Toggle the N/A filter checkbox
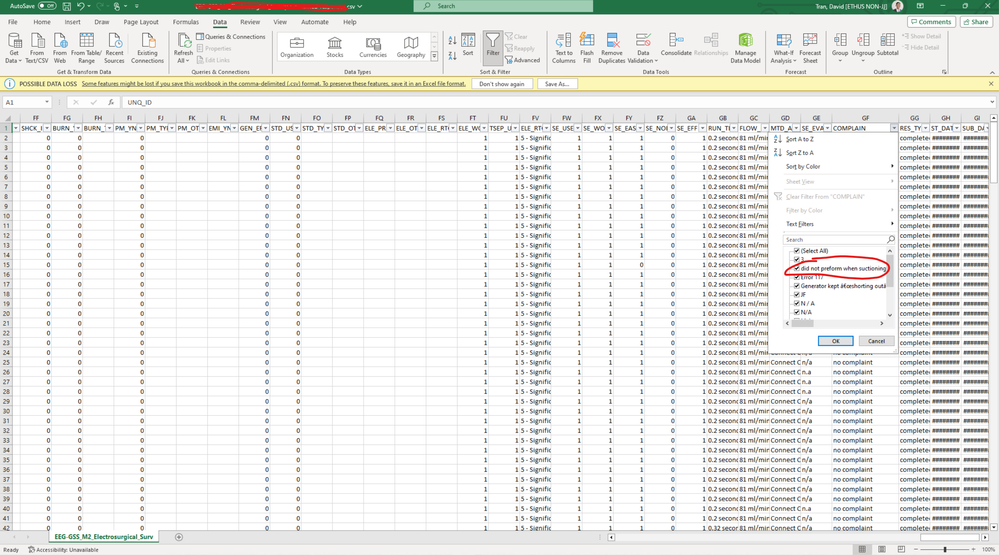Image resolution: width=999 pixels, height=555 pixels. pyautogui.click(x=797, y=312)
